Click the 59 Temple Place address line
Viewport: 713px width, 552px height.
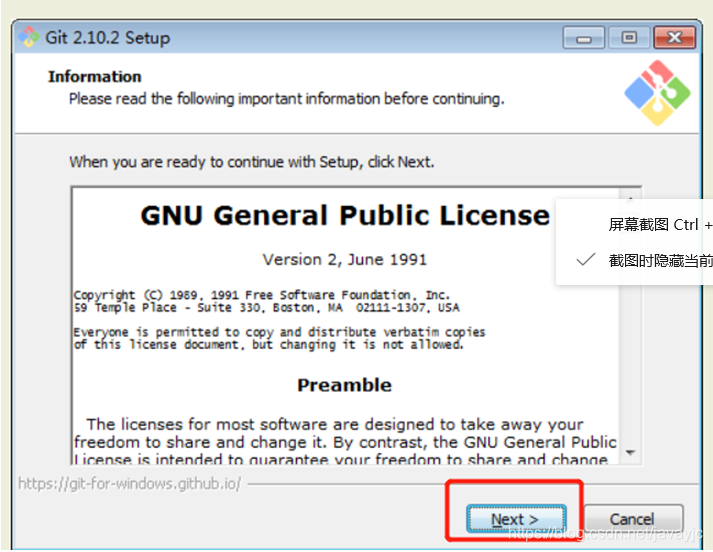266,308
